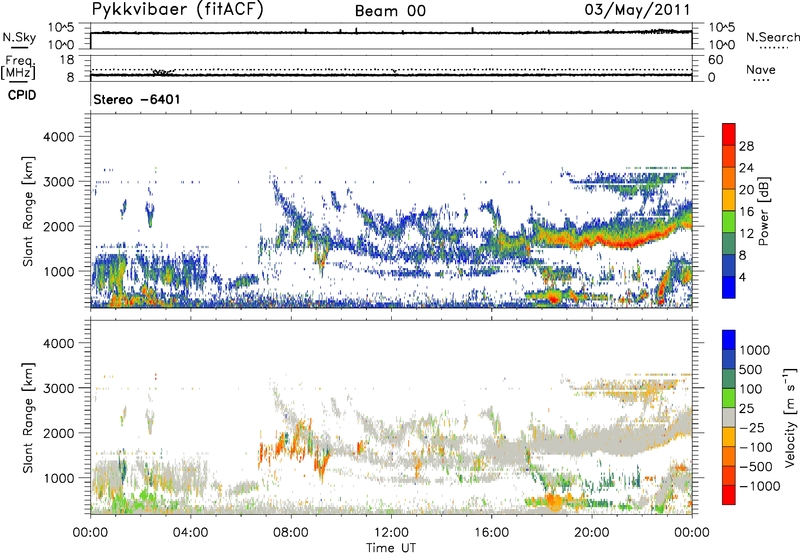Click the solid line sample under Freq. [MHz]
800x554 pixels.
pyautogui.click(x=19, y=82)
